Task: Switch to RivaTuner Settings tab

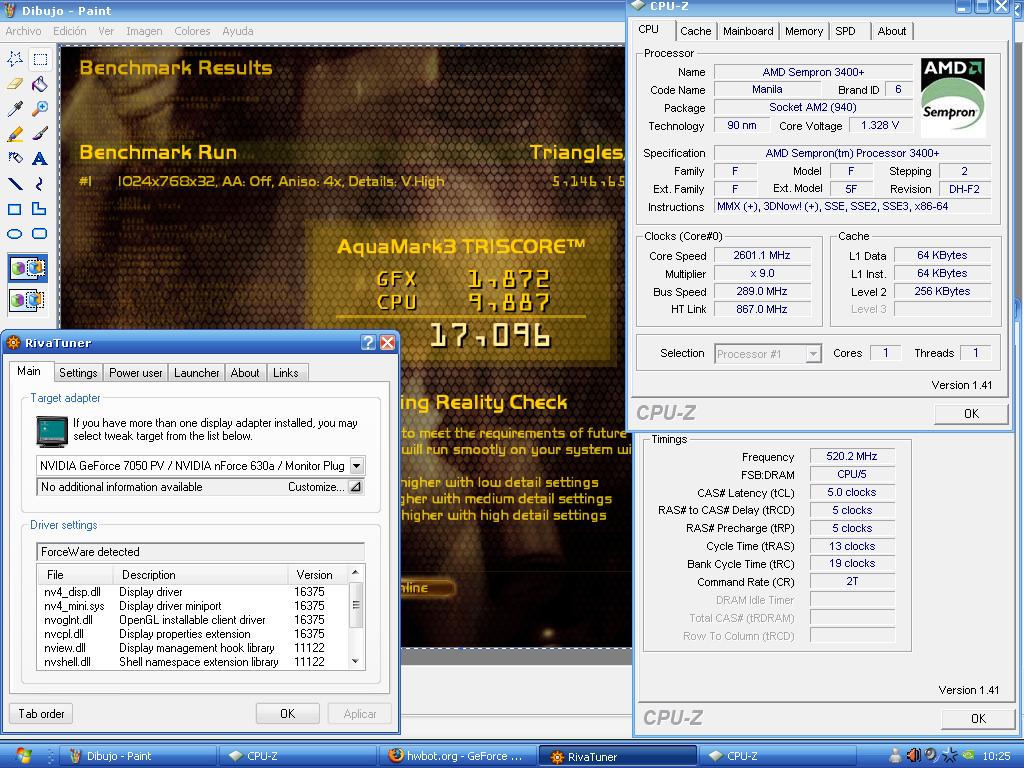Action: pyautogui.click(x=78, y=372)
